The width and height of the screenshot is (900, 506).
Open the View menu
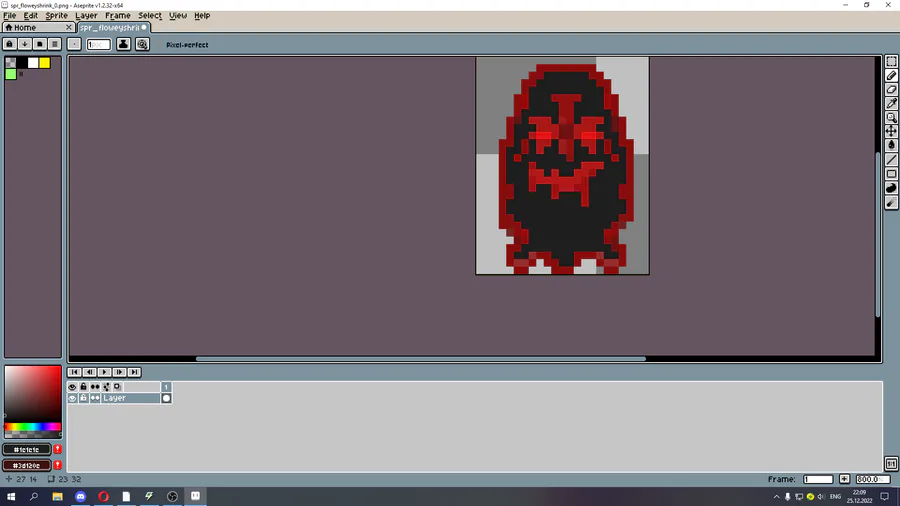[178, 15]
